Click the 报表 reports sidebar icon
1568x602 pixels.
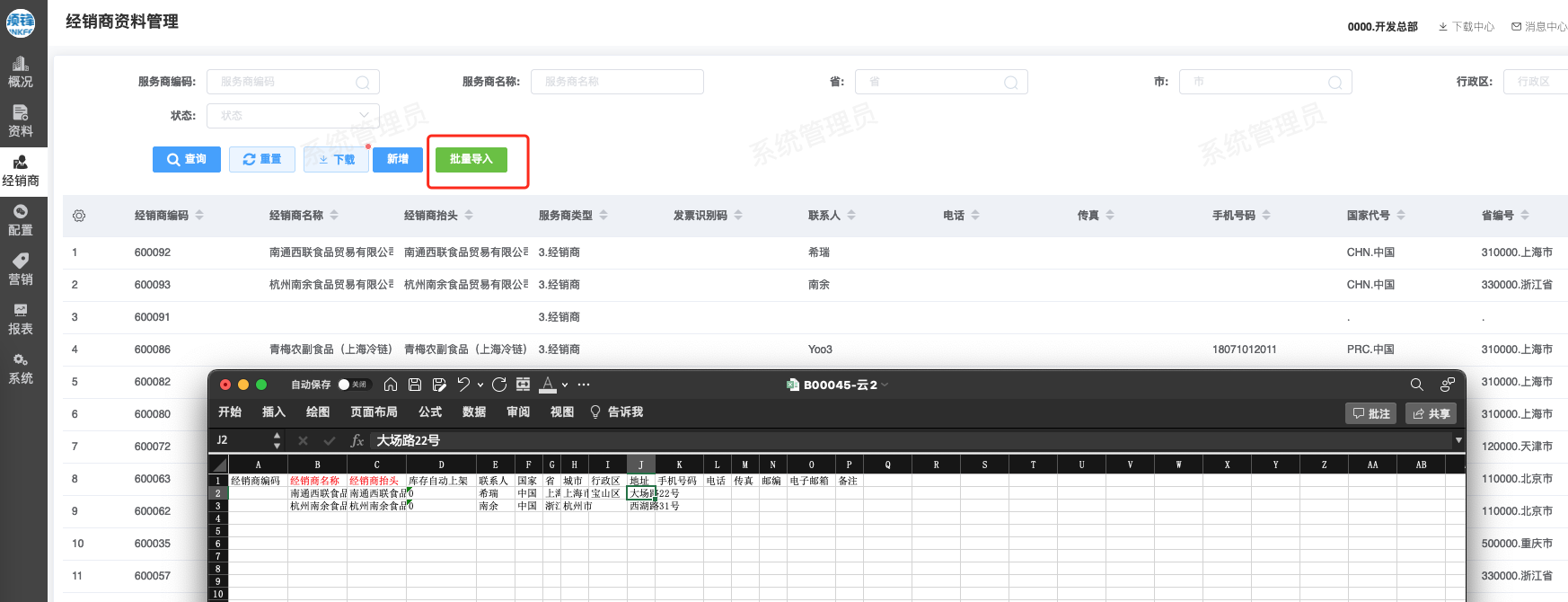[21, 319]
